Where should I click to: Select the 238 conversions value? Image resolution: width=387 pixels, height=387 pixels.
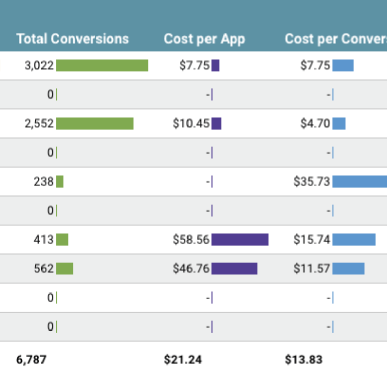tap(43, 182)
